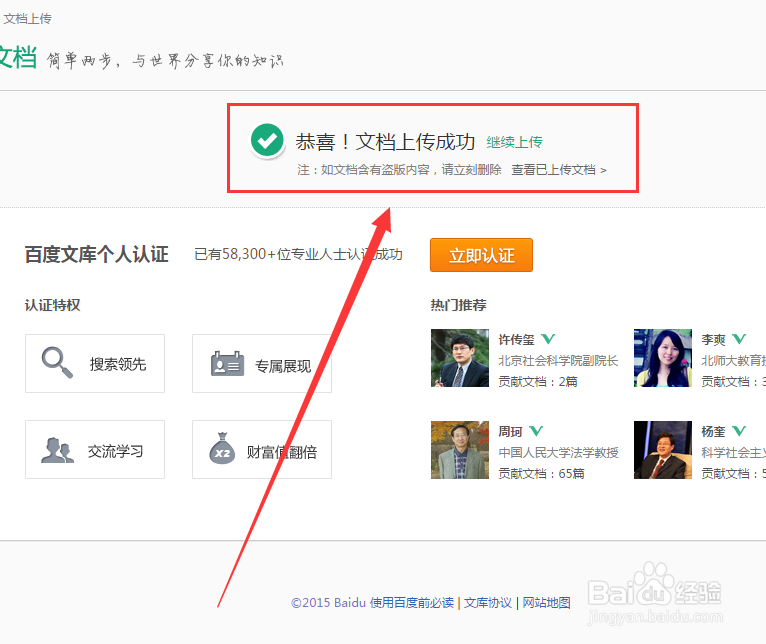
Task: Select the 财富值翻倍 privilege label
Action: [x=282, y=452]
